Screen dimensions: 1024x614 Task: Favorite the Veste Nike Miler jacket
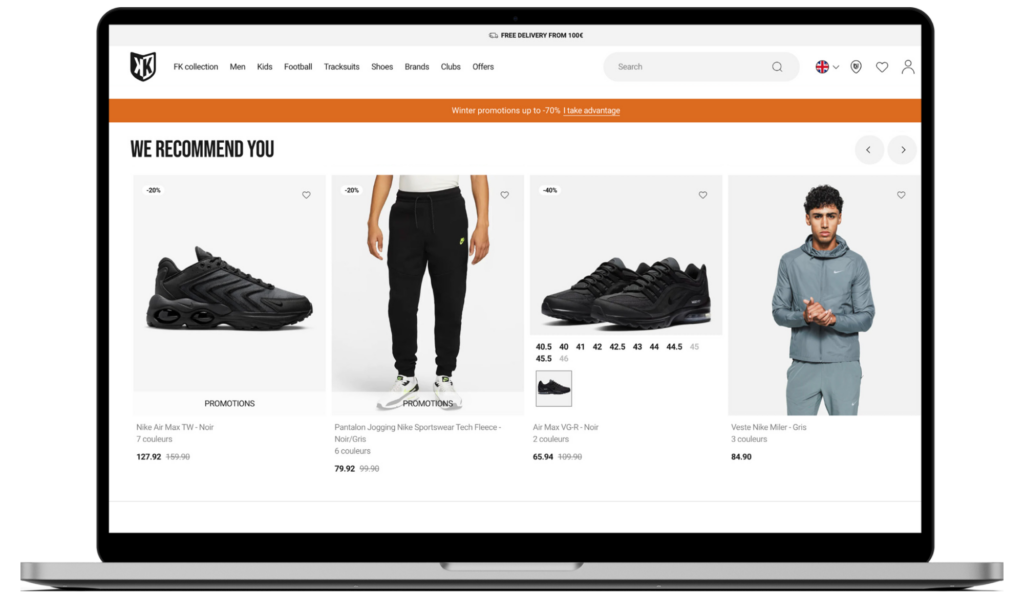click(901, 195)
